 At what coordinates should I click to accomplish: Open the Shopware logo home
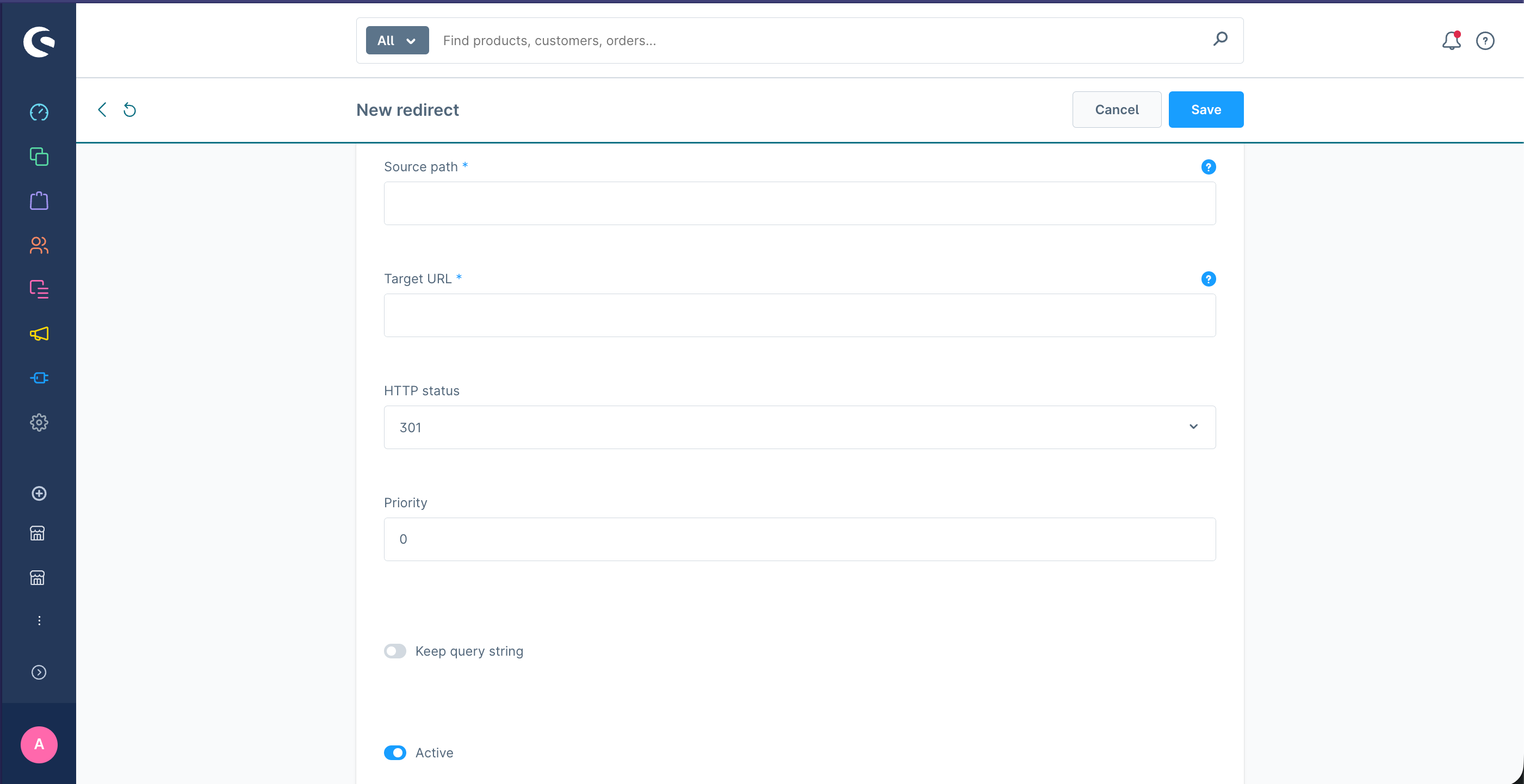(x=39, y=41)
